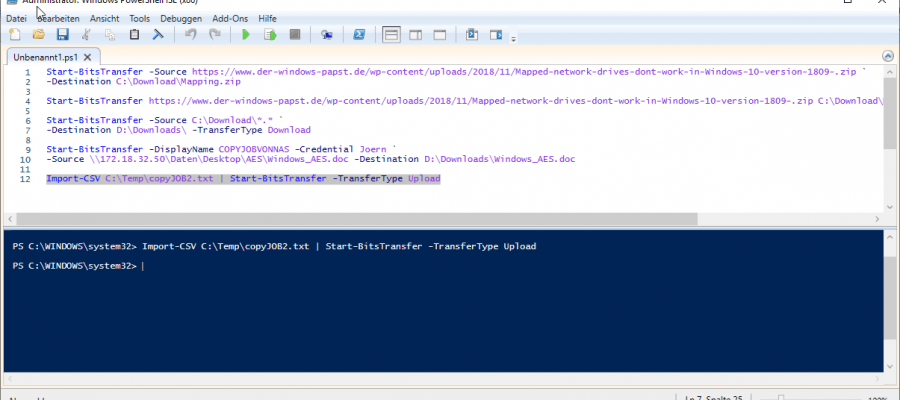Viewport: 900px width, 400px height.
Task: Show script pane maximized layout toggle
Action: (439, 35)
